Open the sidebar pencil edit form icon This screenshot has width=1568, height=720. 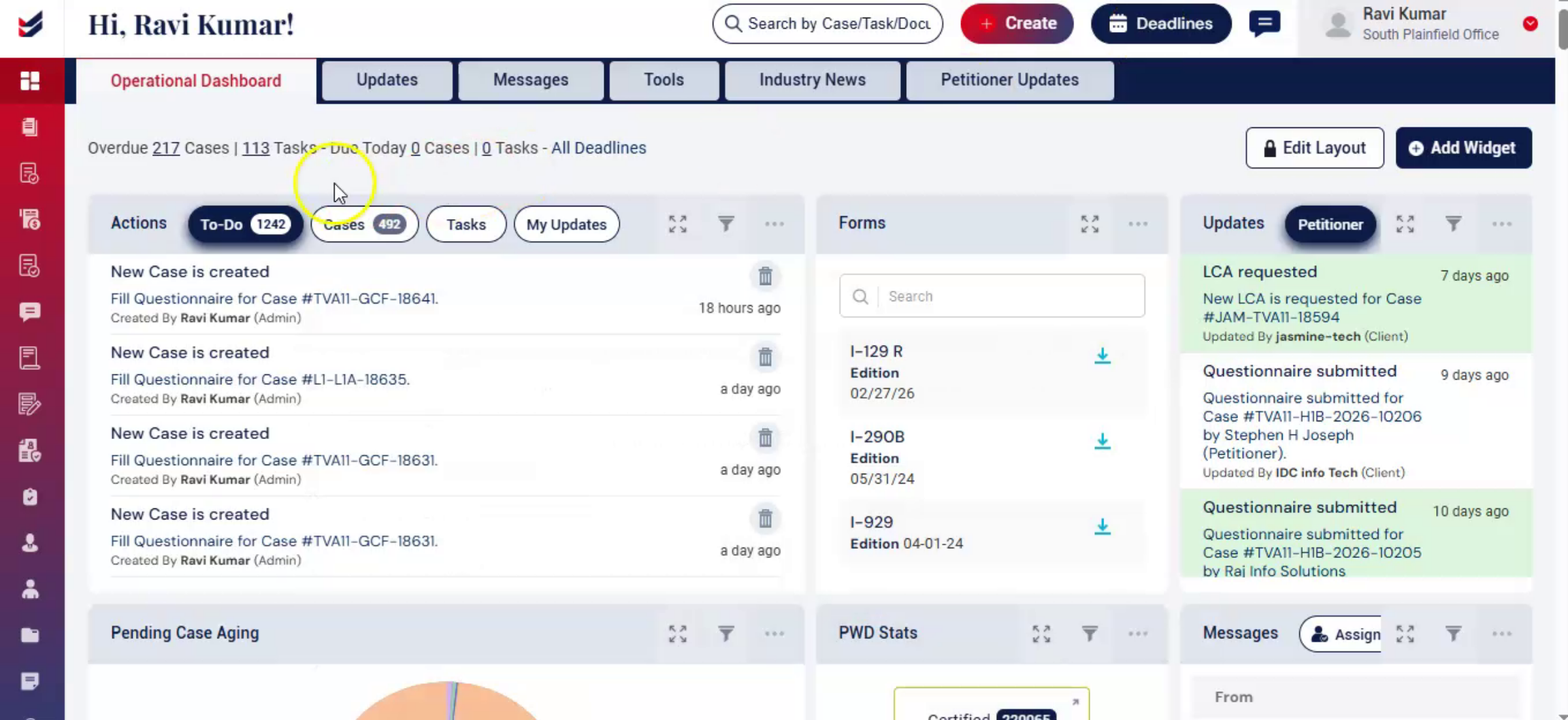click(x=30, y=404)
